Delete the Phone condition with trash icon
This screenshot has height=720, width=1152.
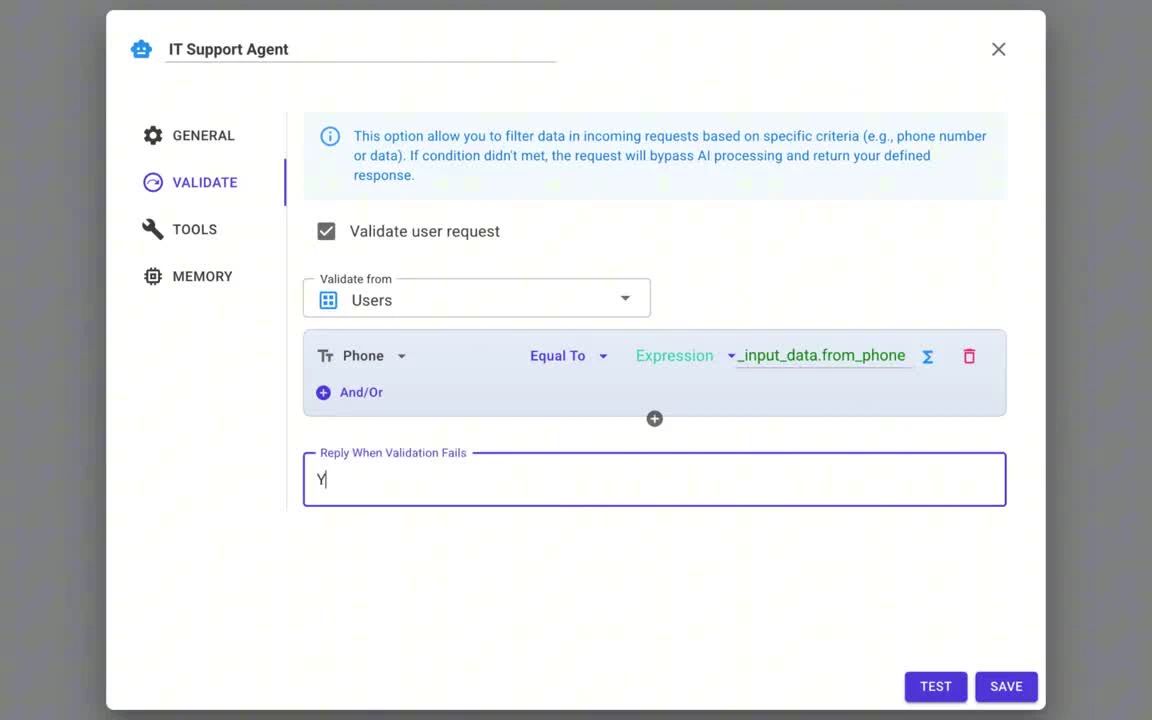[969, 356]
